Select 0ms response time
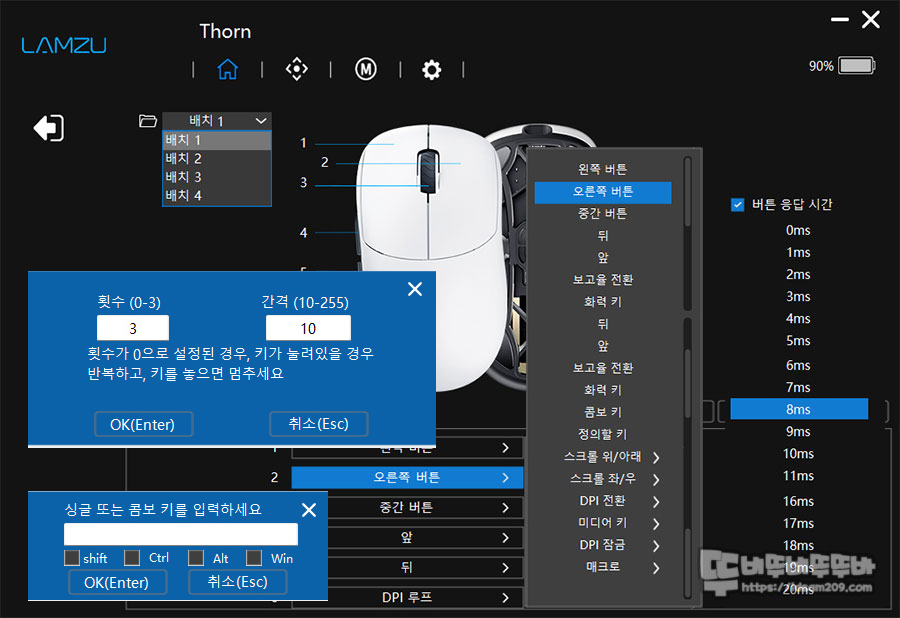900x618 pixels. [798, 231]
